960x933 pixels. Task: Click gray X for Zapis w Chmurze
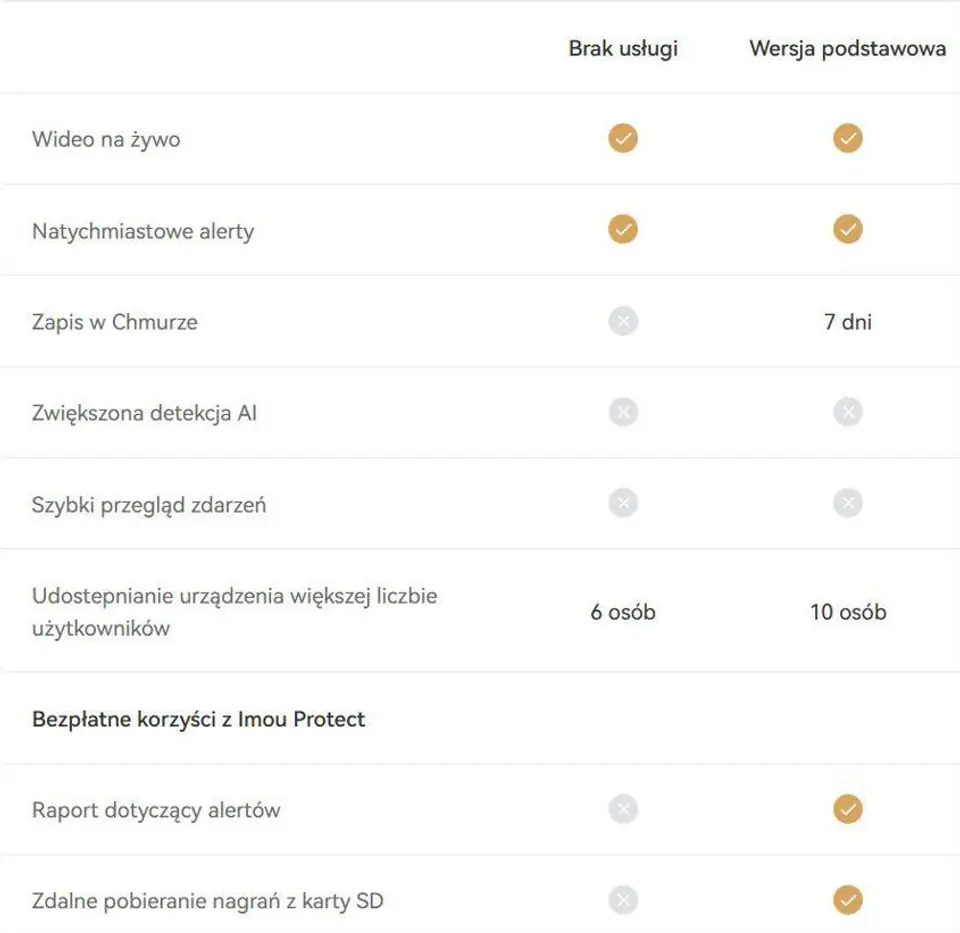(623, 321)
